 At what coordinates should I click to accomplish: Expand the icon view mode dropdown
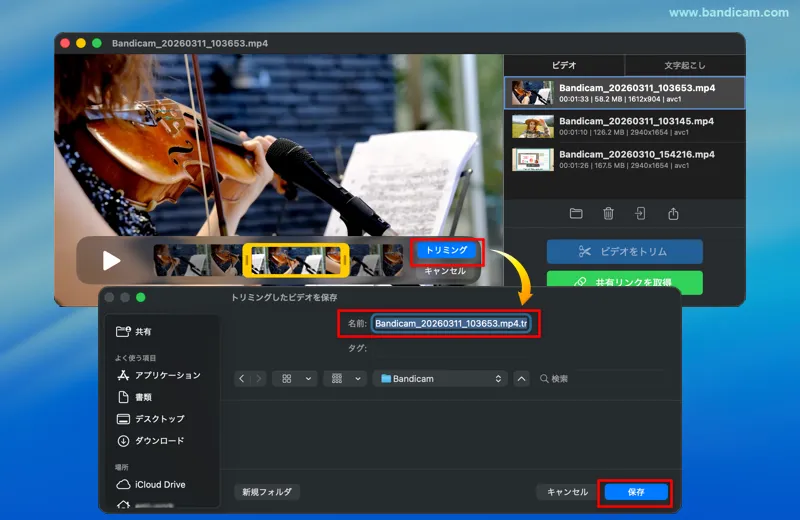[x=294, y=379]
